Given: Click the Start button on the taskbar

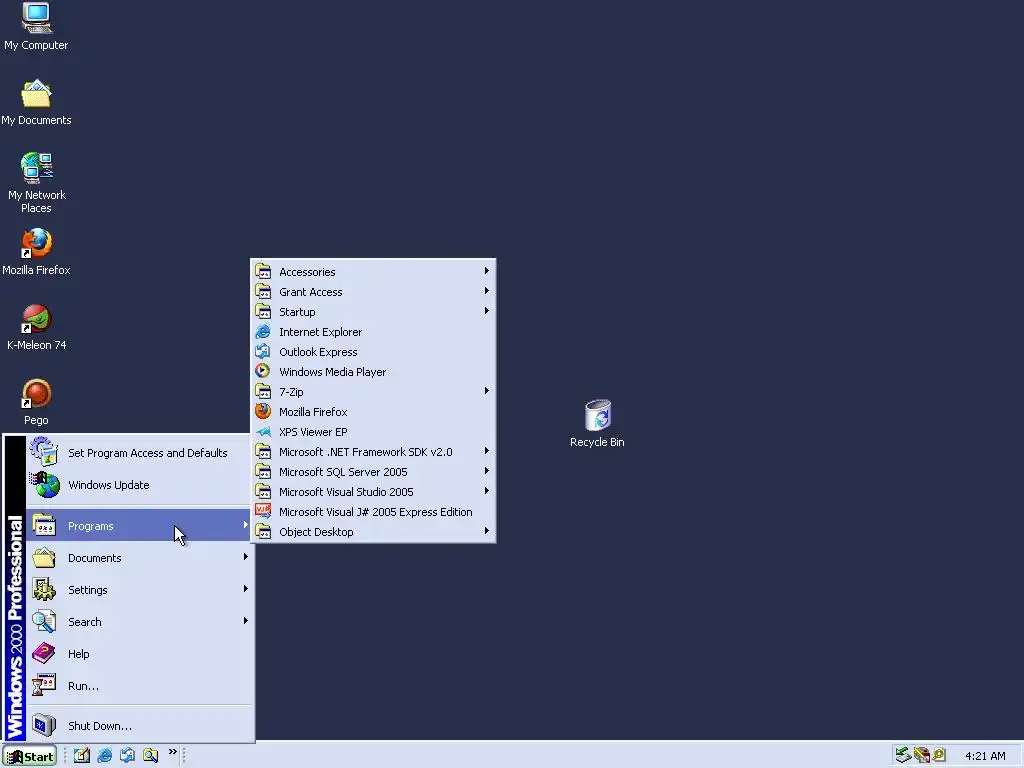Looking at the screenshot, I should (30, 756).
